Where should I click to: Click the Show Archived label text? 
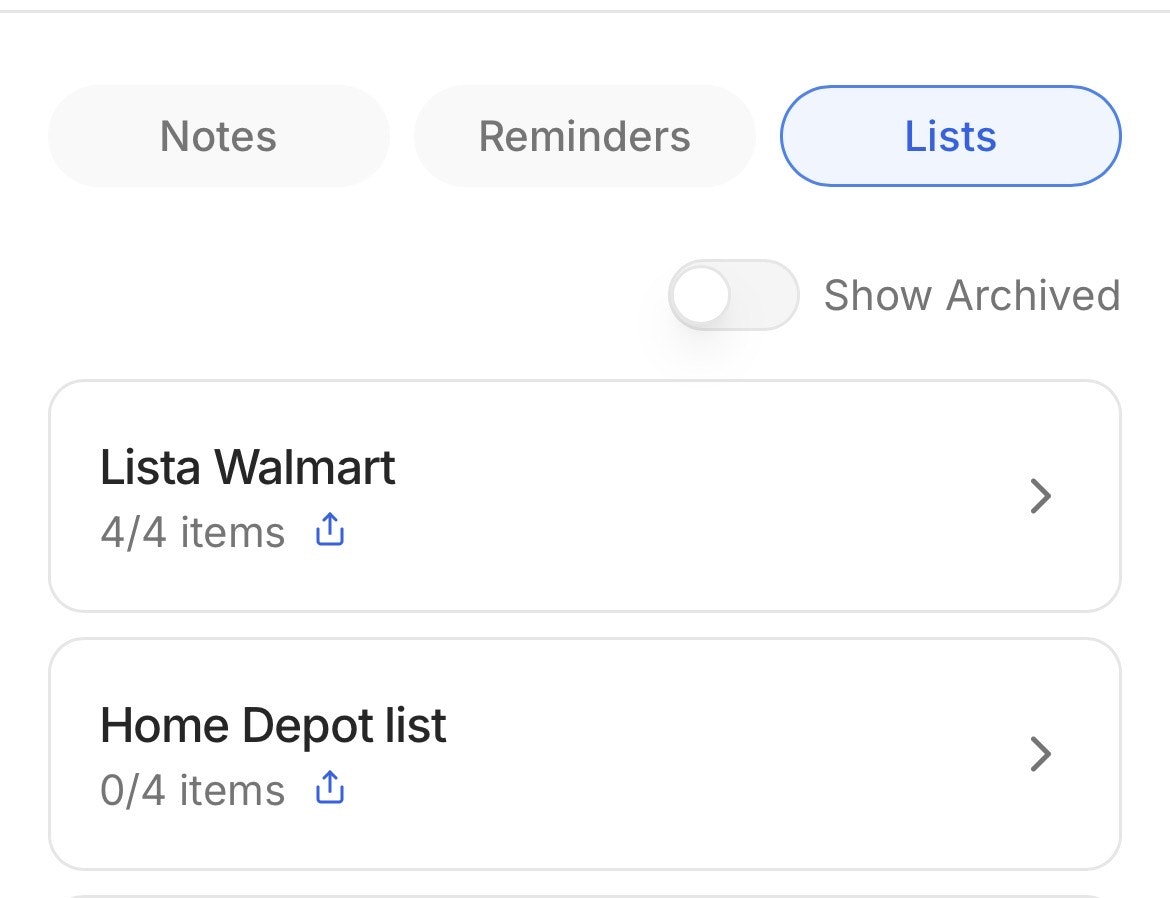(971, 295)
